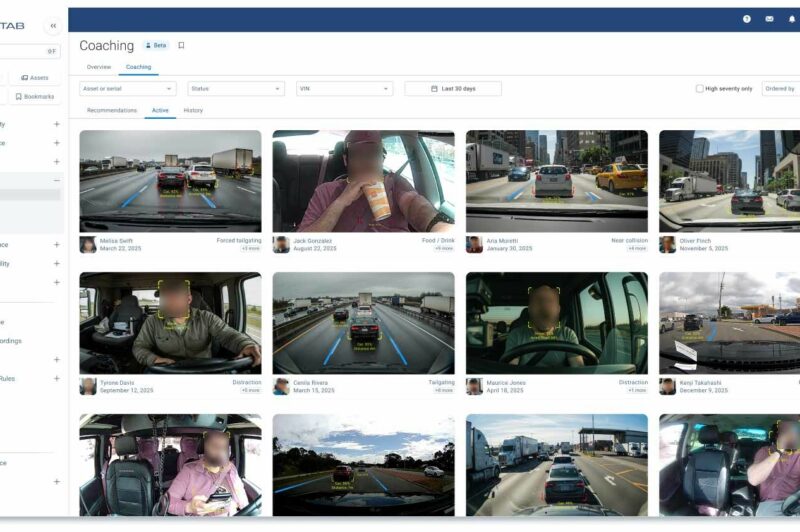
Task: Open Ana Moretti's near collision video thumbnail
Action: click(x=557, y=181)
